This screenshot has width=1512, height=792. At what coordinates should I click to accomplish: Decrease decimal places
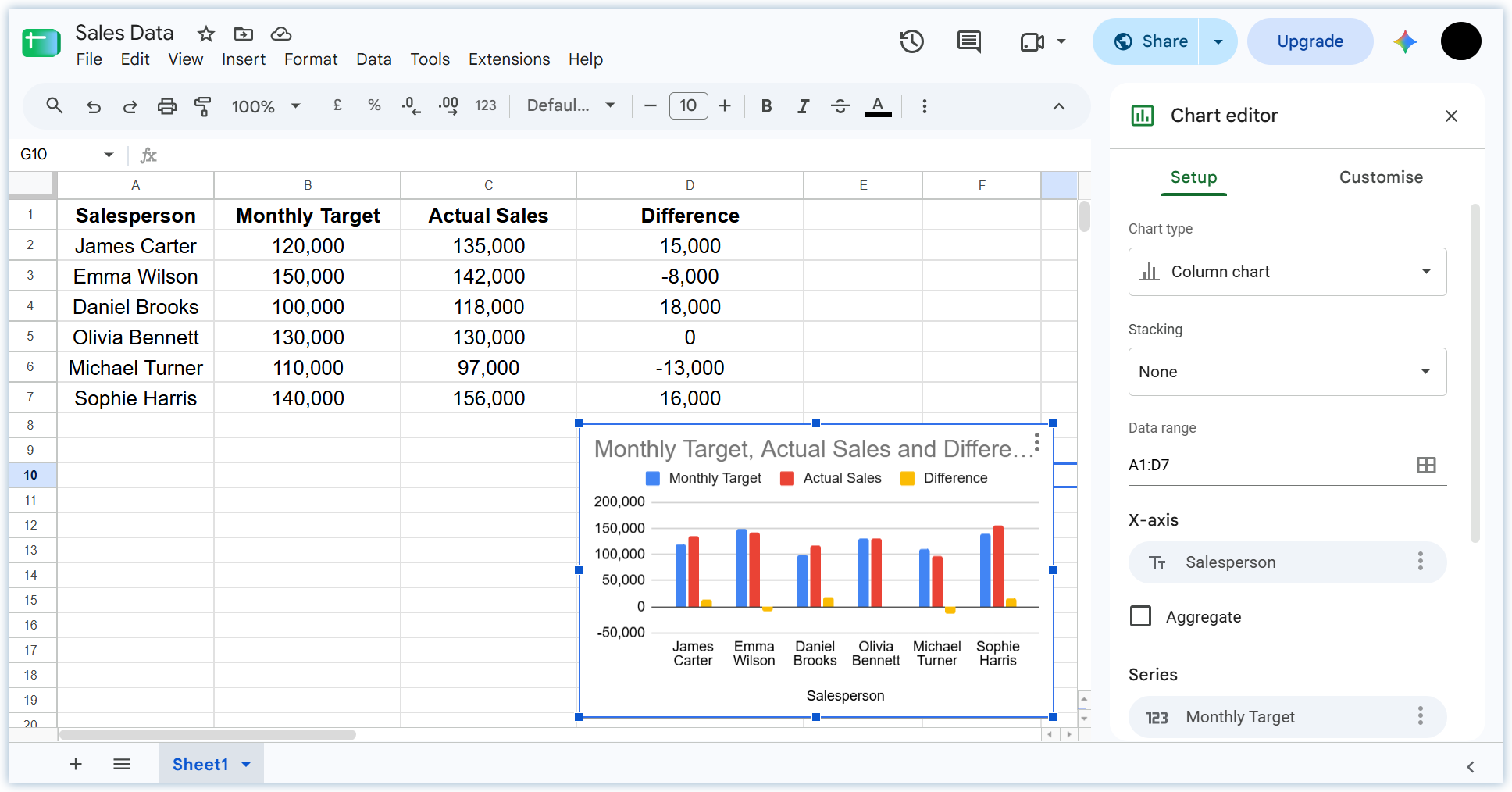tap(411, 105)
